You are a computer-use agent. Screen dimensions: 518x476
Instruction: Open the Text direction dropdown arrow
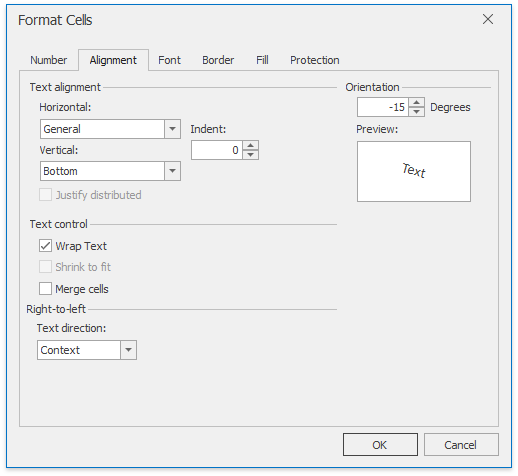click(128, 350)
